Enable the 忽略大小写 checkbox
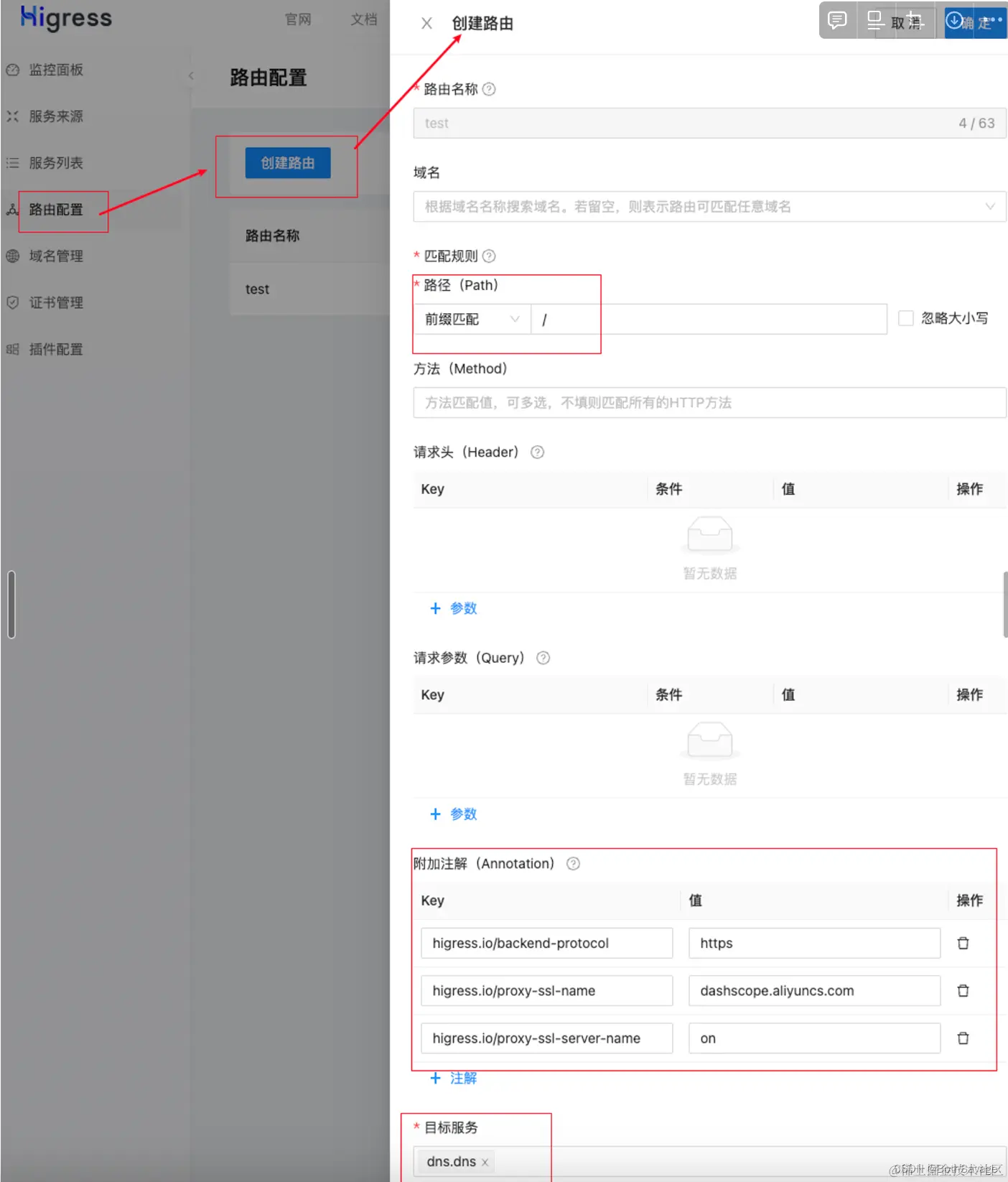This screenshot has height=1182, width=1008. [906, 318]
